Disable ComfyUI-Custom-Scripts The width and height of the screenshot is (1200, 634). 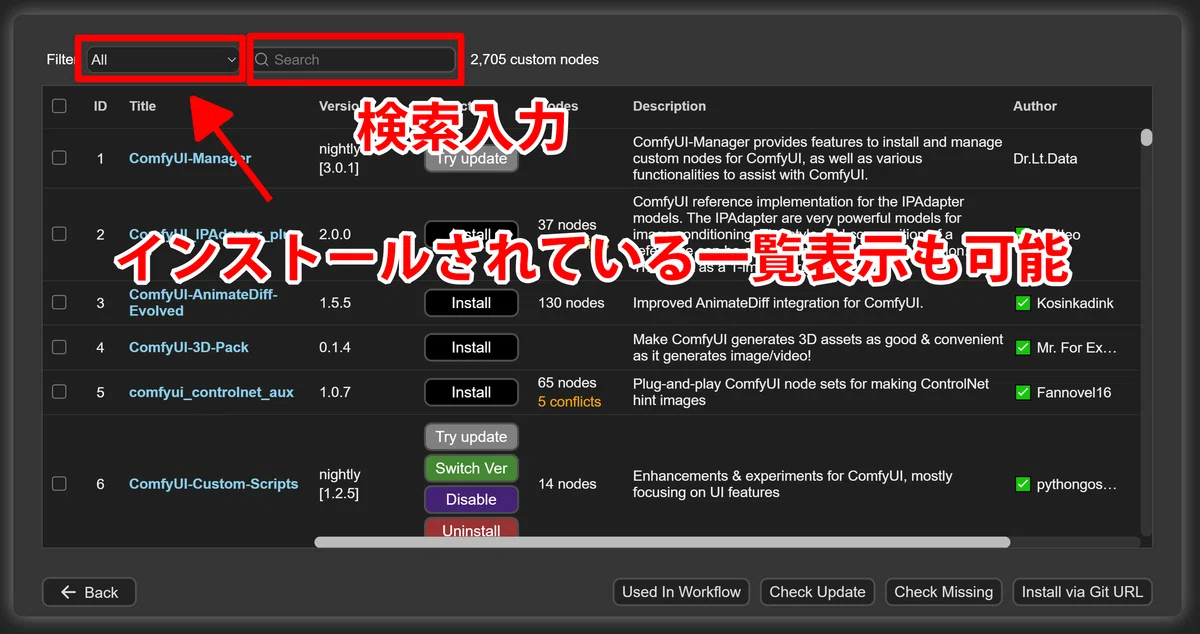click(x=471, y=499)
